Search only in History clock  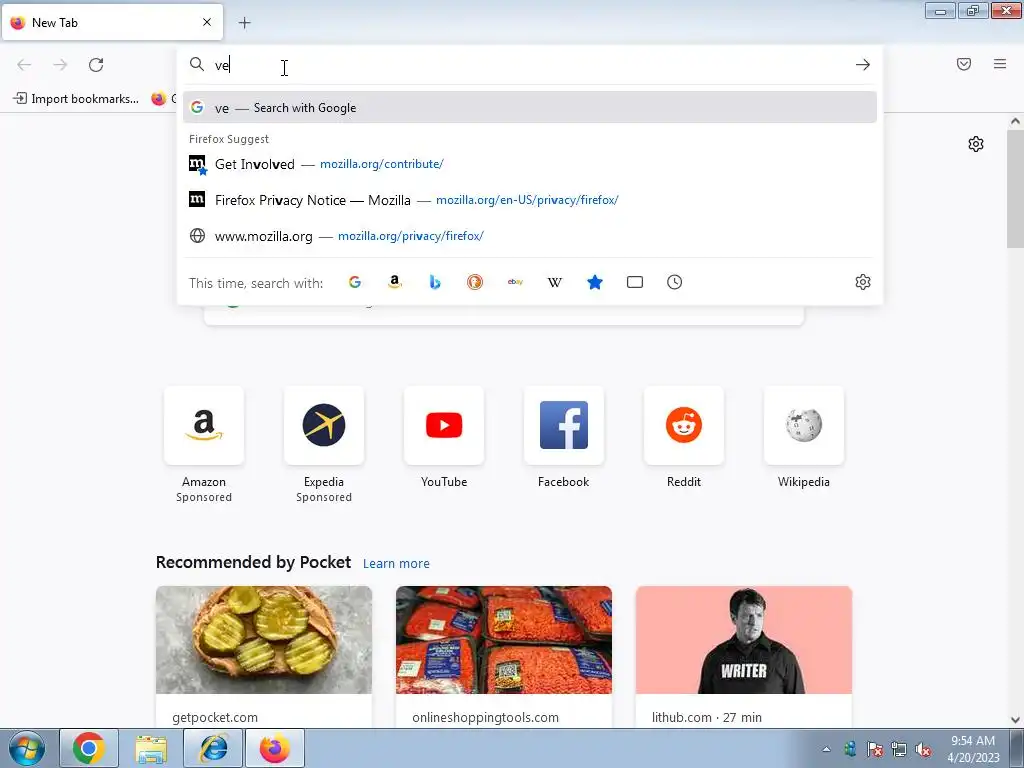click(675, 282)
